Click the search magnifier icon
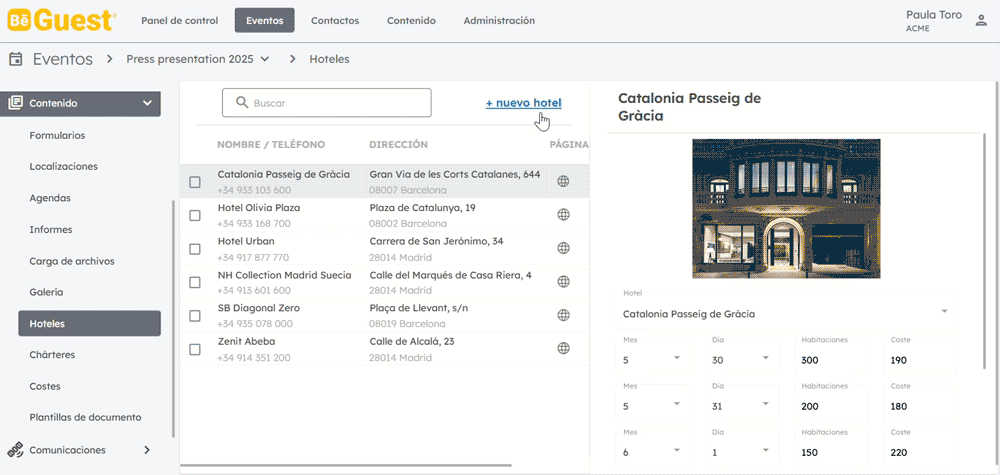Image resolution: width=1000 pixels, height=475 pixels. click(x=242, y=103)
